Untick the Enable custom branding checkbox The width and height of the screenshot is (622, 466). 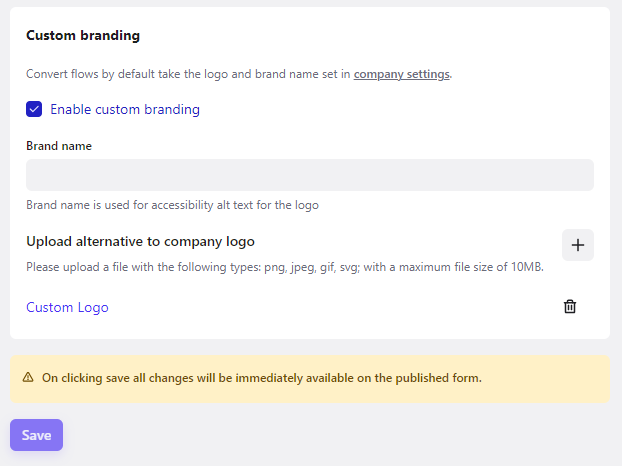pyautogui.click(x=34, y=109)
